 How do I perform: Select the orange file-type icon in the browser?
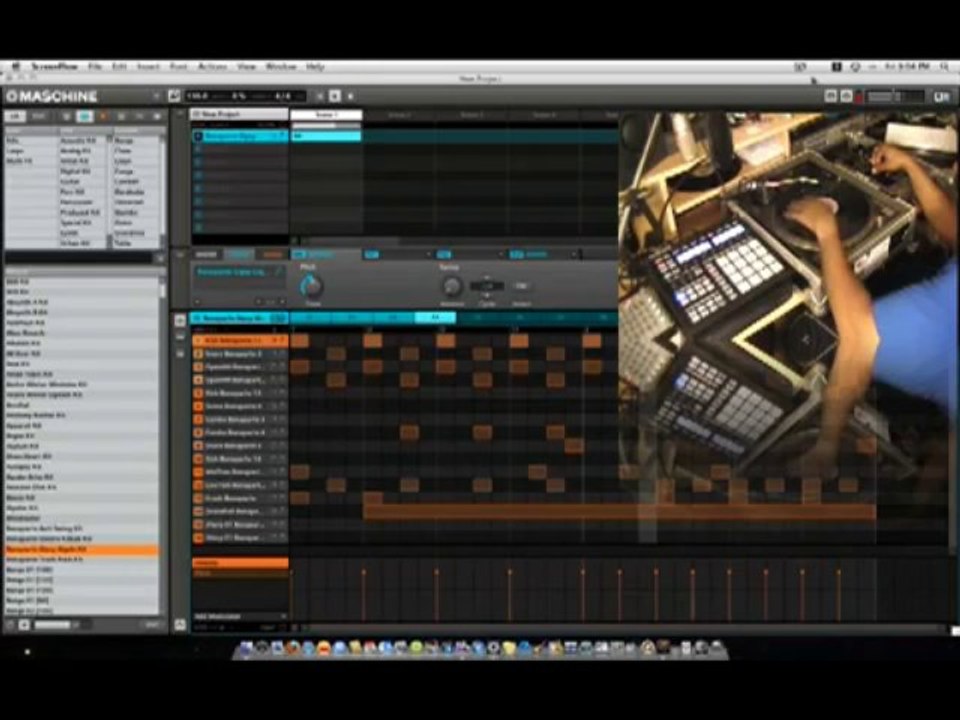point(103,116)
